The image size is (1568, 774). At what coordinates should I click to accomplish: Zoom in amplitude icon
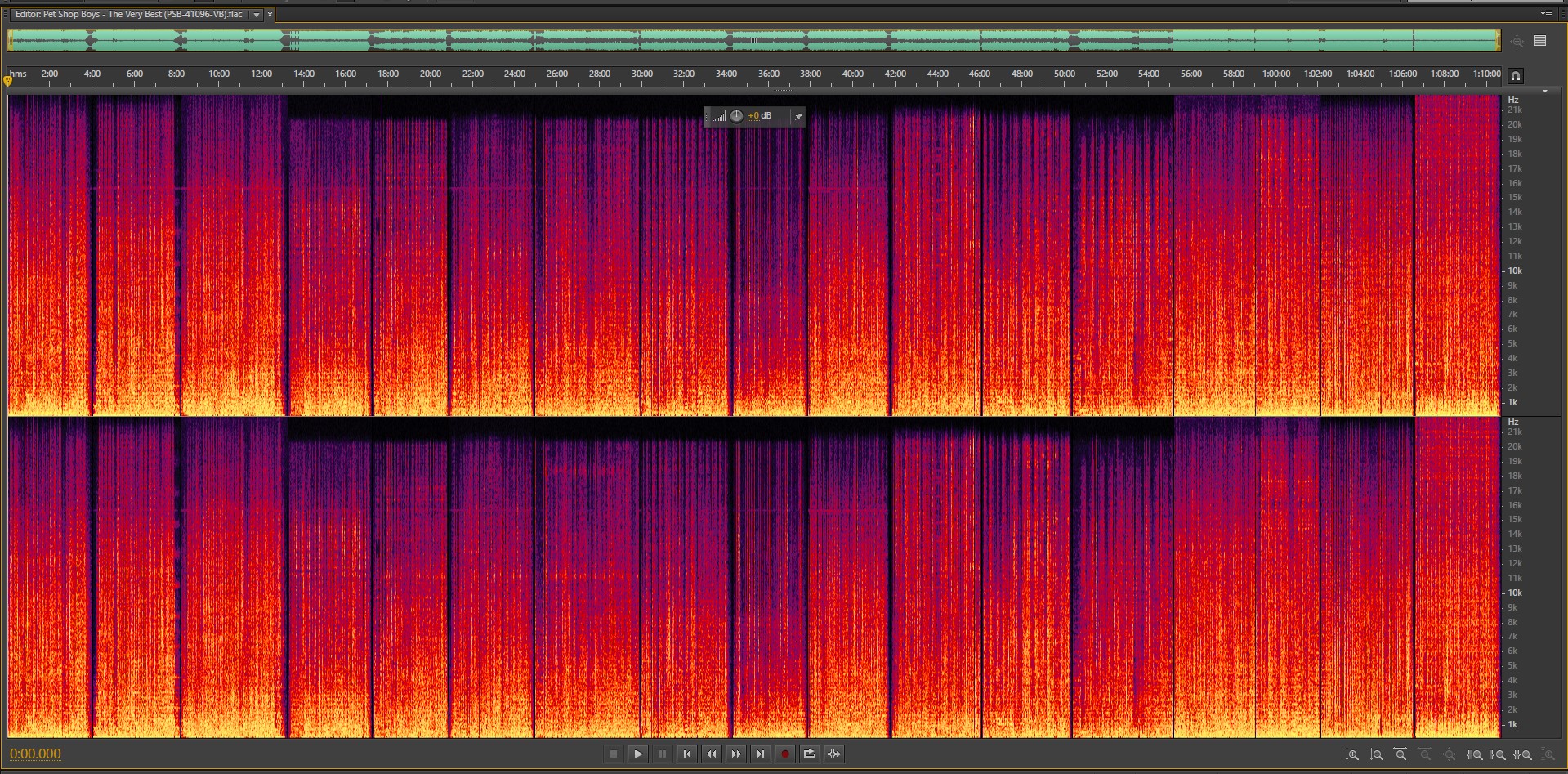pyautogui.click(x=1352, y=755)
